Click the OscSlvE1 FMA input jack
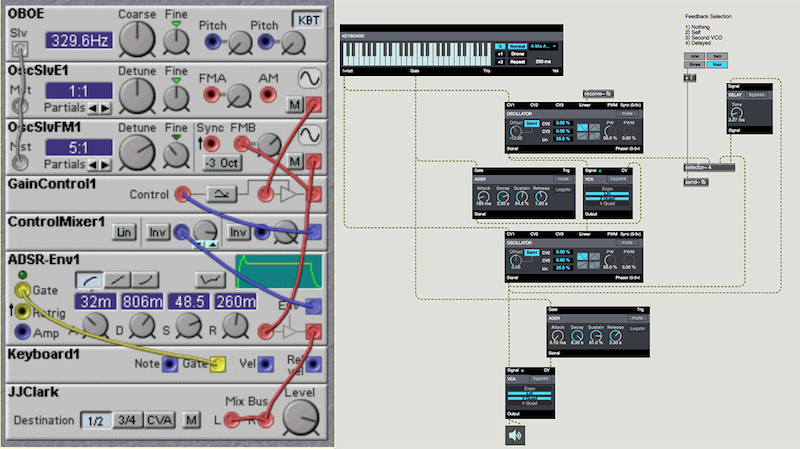Viewport: 800px width, 449px height. (x=211, y=95)
